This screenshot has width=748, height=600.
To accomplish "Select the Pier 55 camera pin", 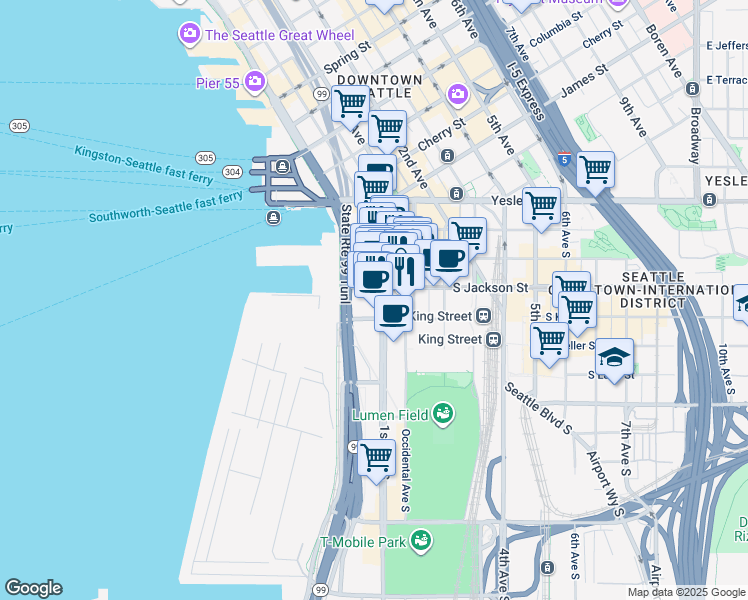I will tap(255, 82).
